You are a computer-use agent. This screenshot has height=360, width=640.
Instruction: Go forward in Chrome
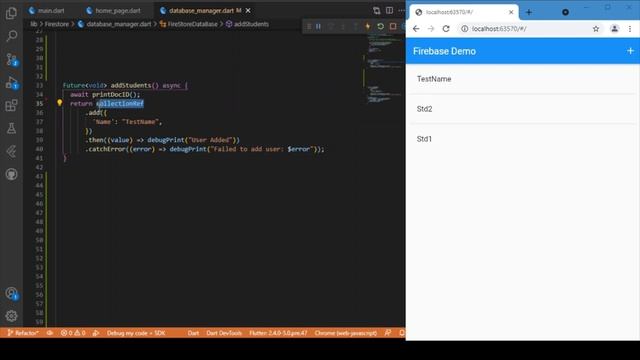click(431, 29)
